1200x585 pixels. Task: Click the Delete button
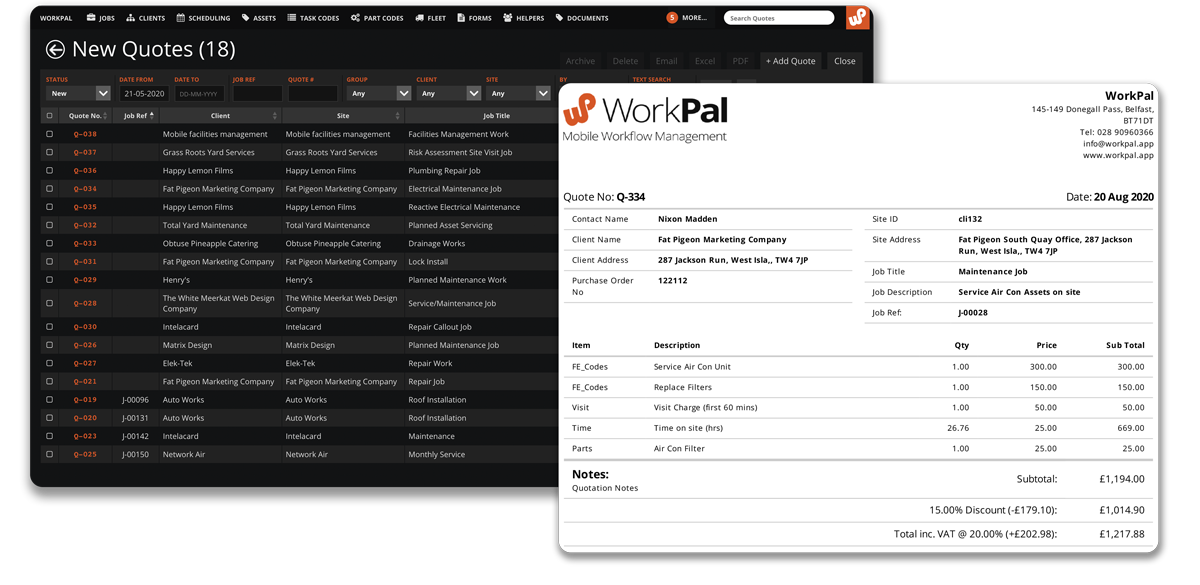[625, 61]
